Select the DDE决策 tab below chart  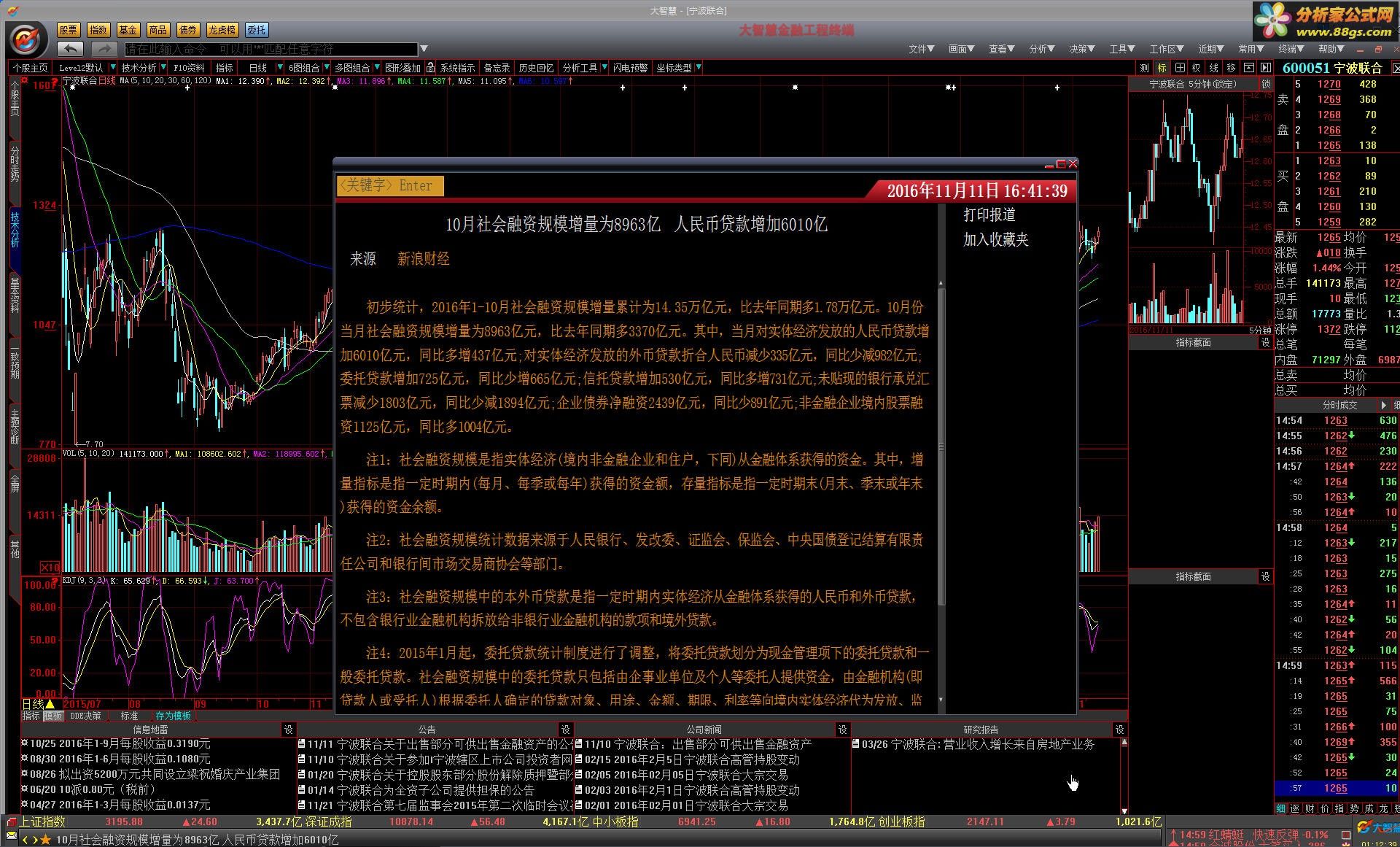point(85,716)
